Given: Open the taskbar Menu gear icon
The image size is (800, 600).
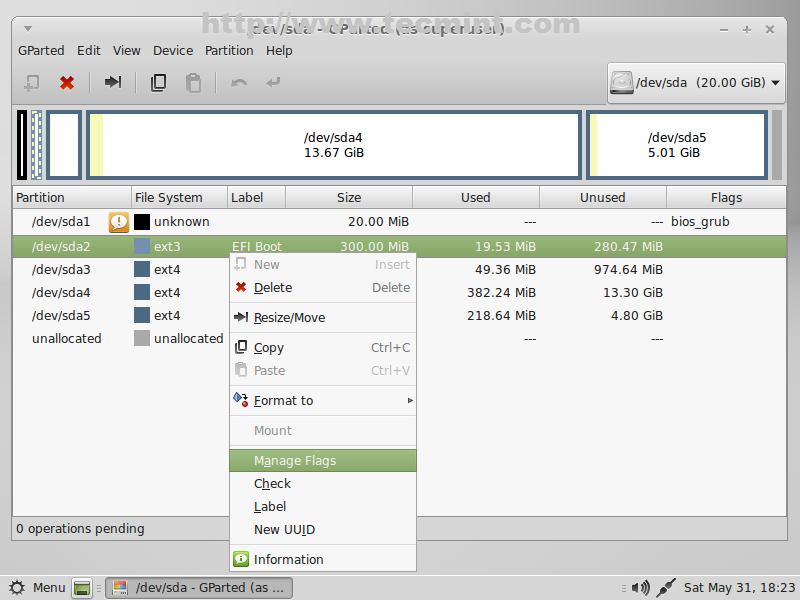Looking at the screenshot, I should point(17,588).
